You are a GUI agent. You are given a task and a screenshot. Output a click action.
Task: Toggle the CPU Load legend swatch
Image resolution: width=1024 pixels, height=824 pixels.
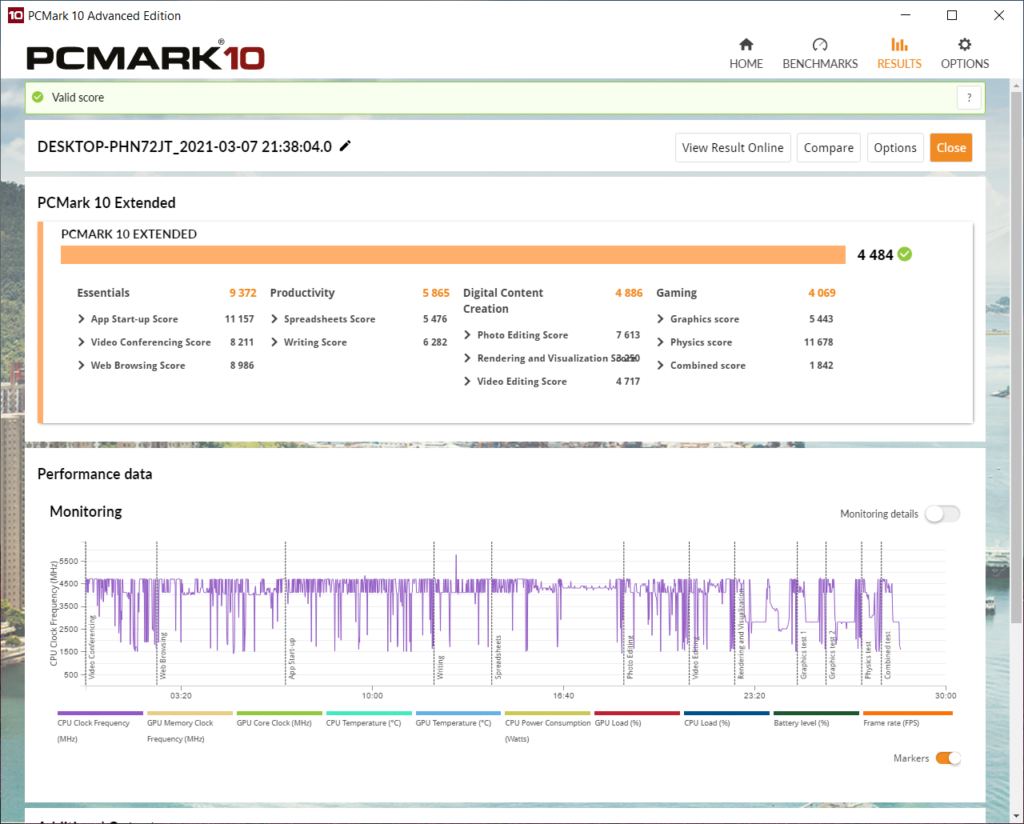click(726, 713)
